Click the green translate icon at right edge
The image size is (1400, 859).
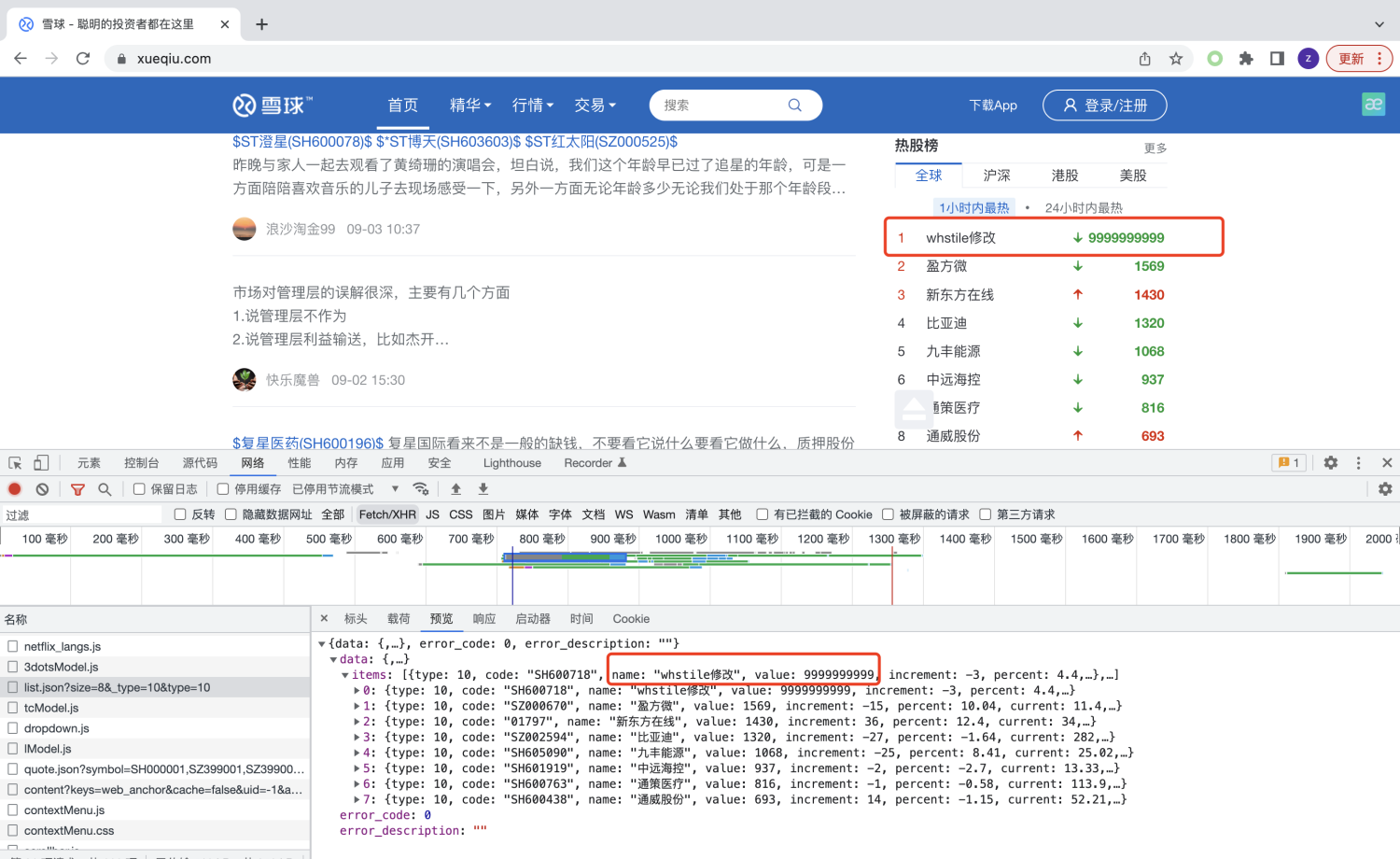(x=1373, y=105)
